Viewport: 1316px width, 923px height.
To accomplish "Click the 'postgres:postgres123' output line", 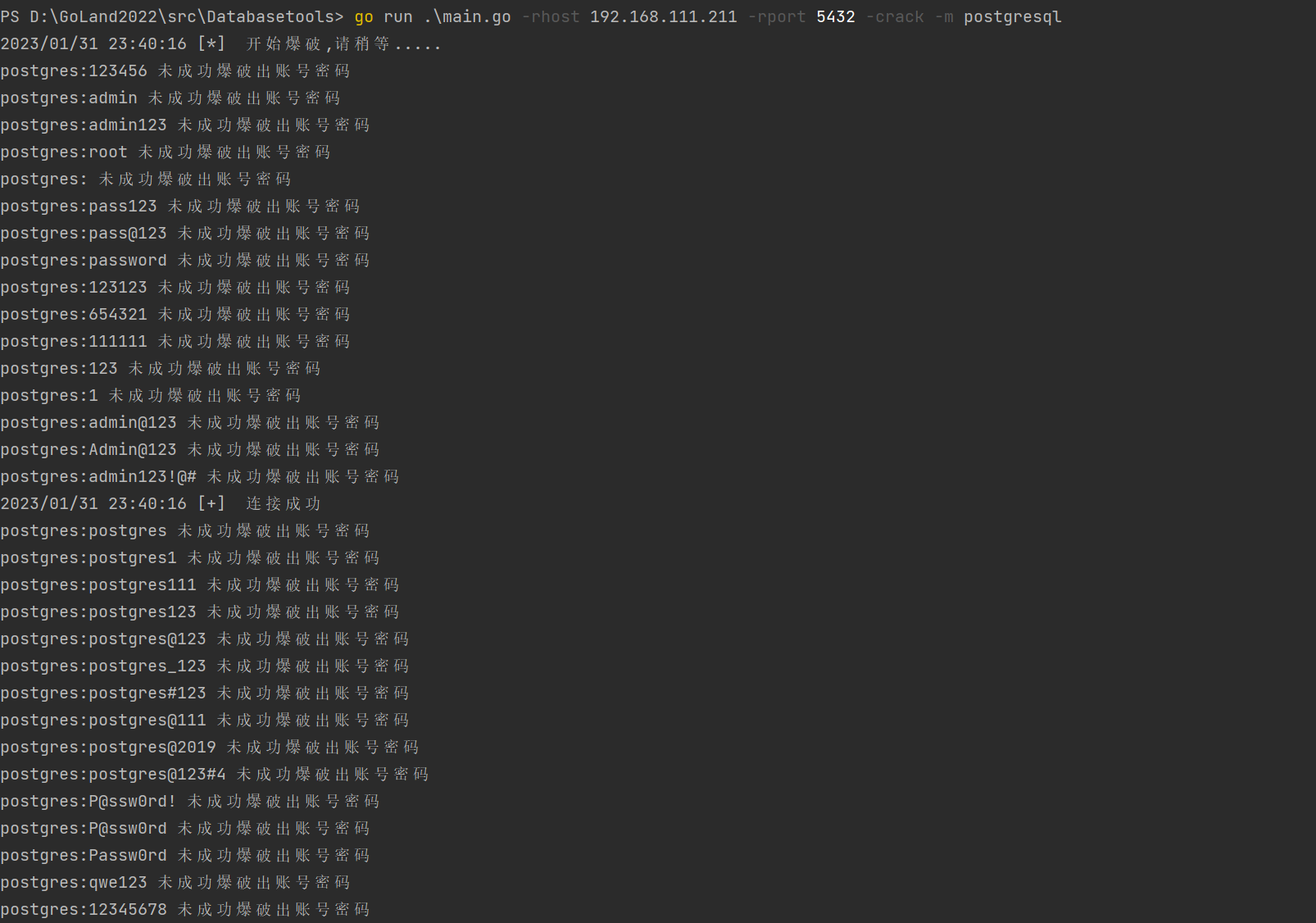I will (200, 612).
